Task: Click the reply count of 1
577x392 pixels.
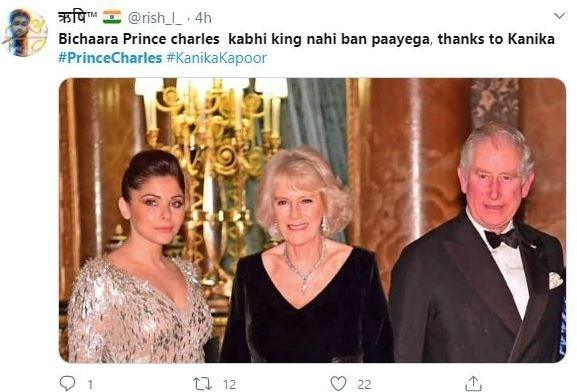Action: coord(90,385)
